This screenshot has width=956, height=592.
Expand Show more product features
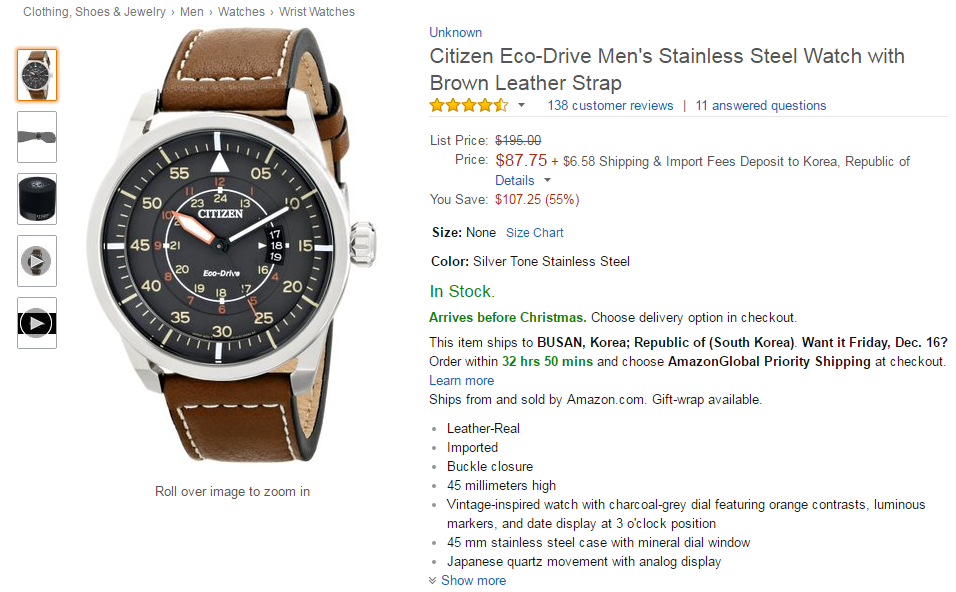473,580
